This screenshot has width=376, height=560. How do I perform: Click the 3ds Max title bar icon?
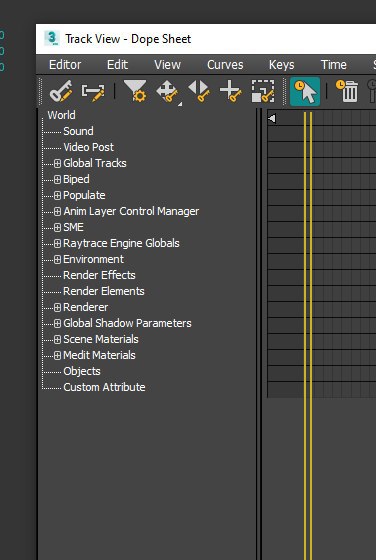52,38
